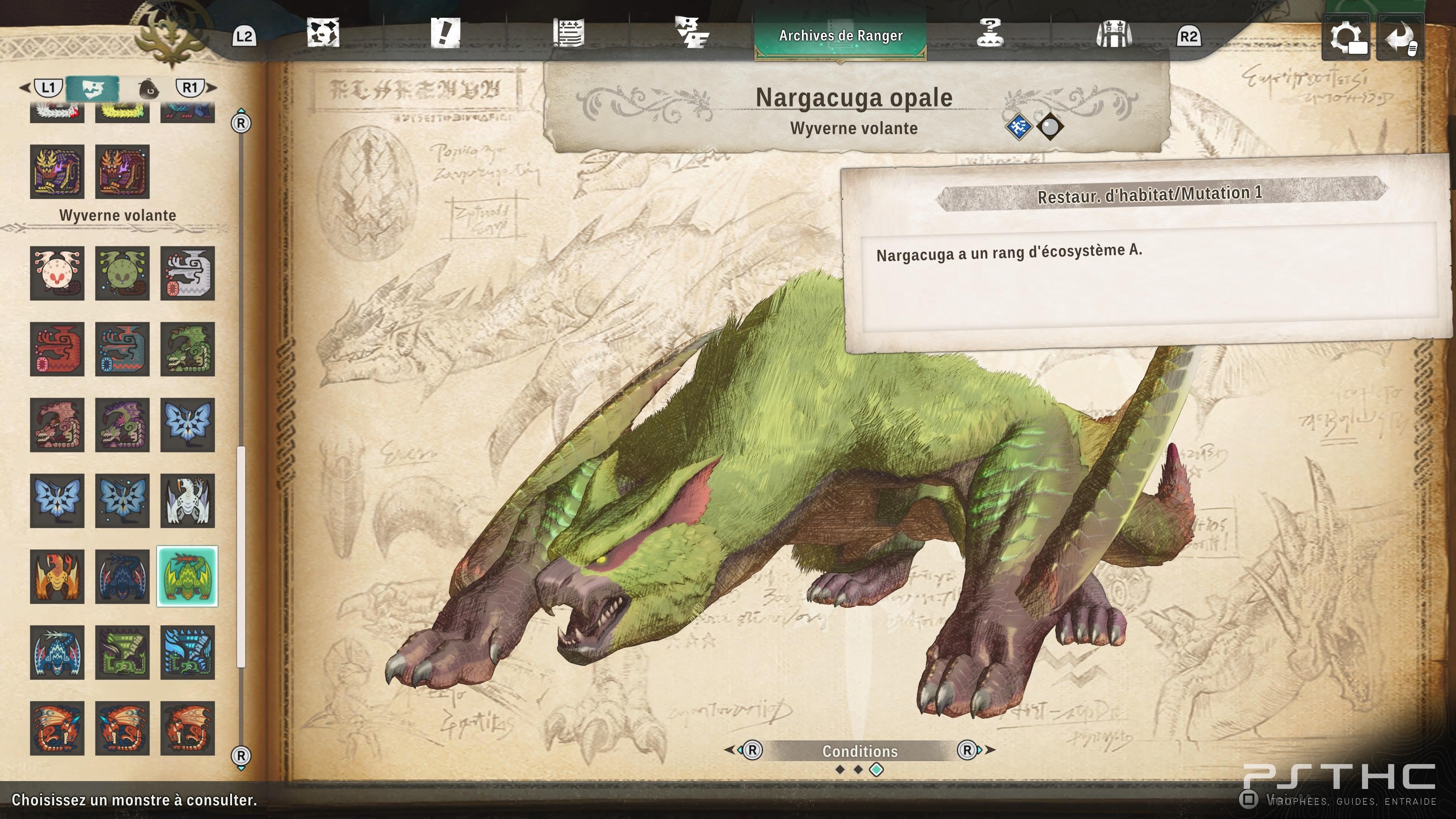Select the Tigrex icon below light blue Nargacuga

point(57,728)
